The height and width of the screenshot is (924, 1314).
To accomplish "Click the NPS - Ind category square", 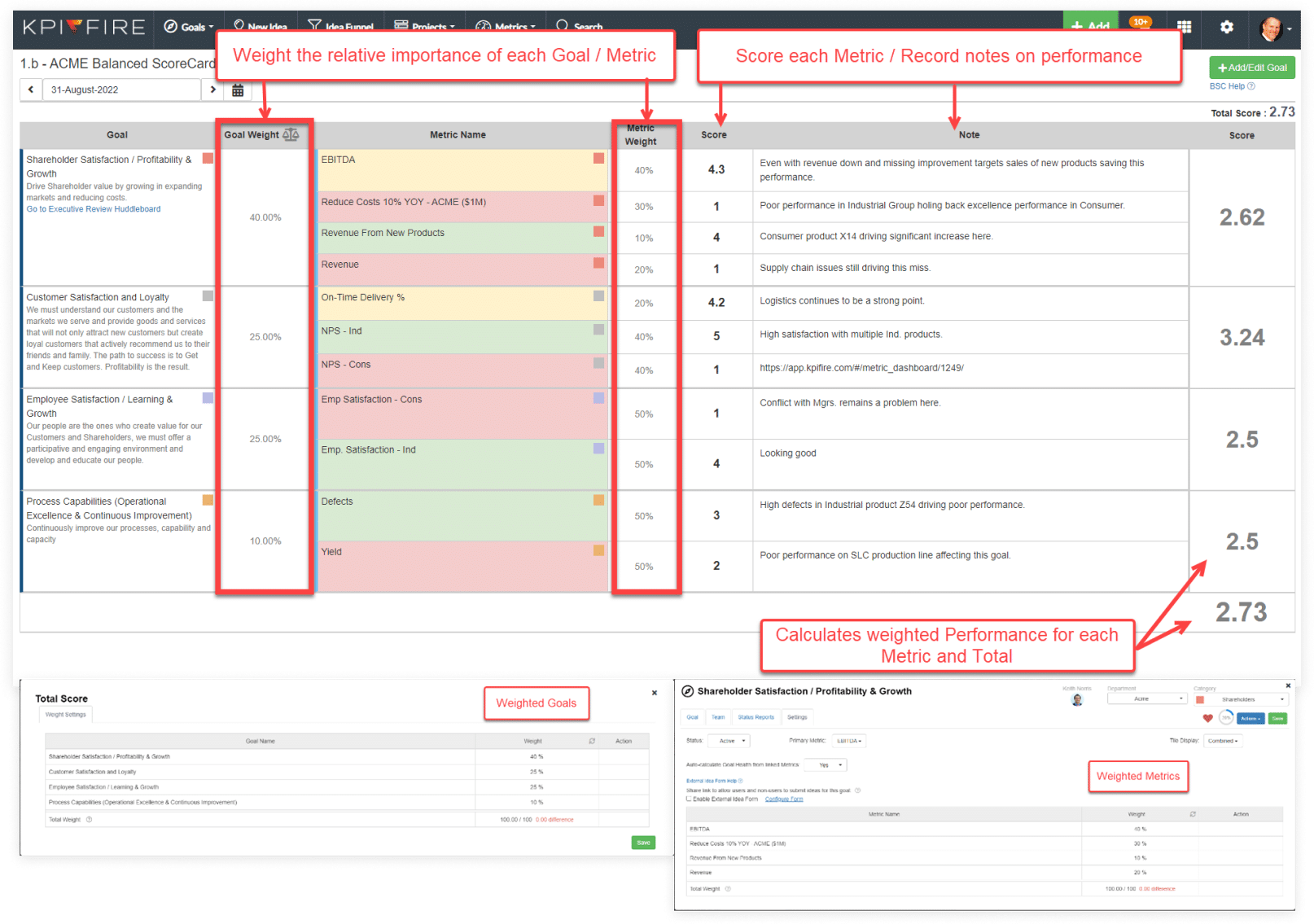I will 598,330.
